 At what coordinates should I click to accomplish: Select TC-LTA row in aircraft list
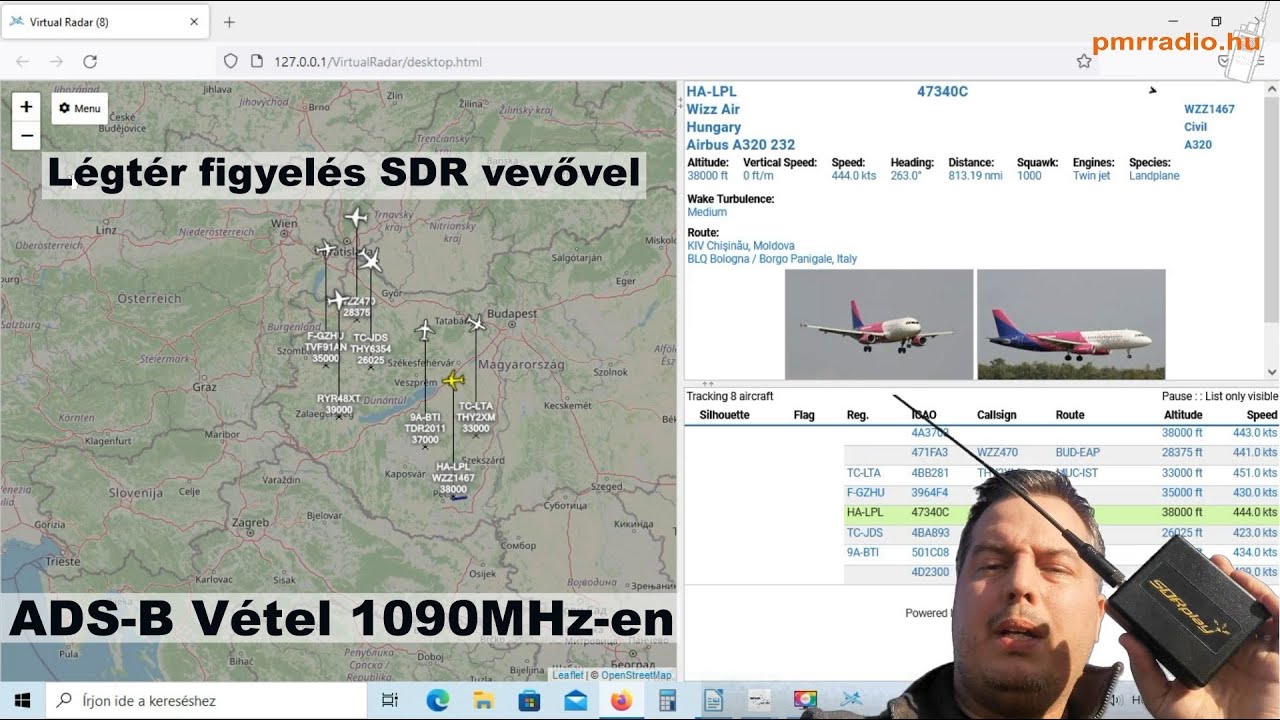(1061, 473)
